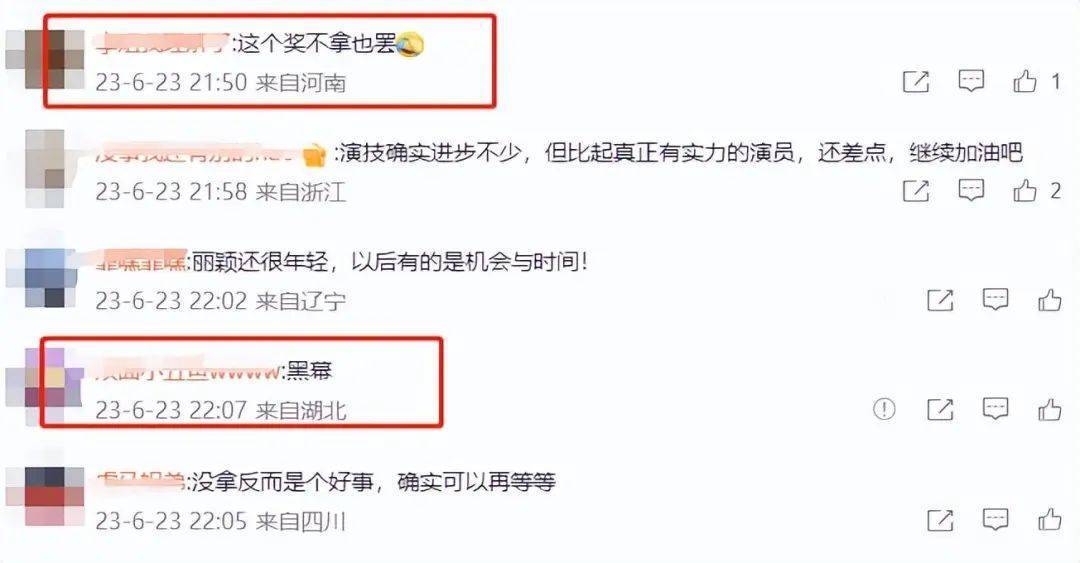Repost the Sichuan comment at 22:05
Screen dimensions: 1080x563
point(940,520)
